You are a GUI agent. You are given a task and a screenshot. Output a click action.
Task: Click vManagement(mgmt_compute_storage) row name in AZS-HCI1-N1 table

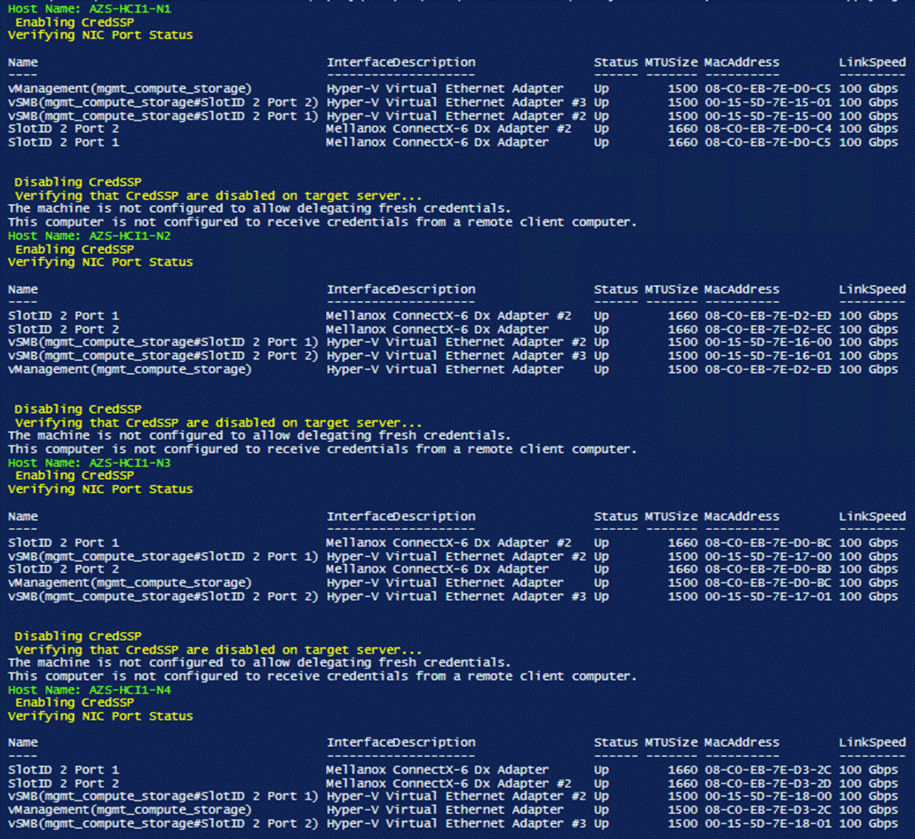(130, 89)
